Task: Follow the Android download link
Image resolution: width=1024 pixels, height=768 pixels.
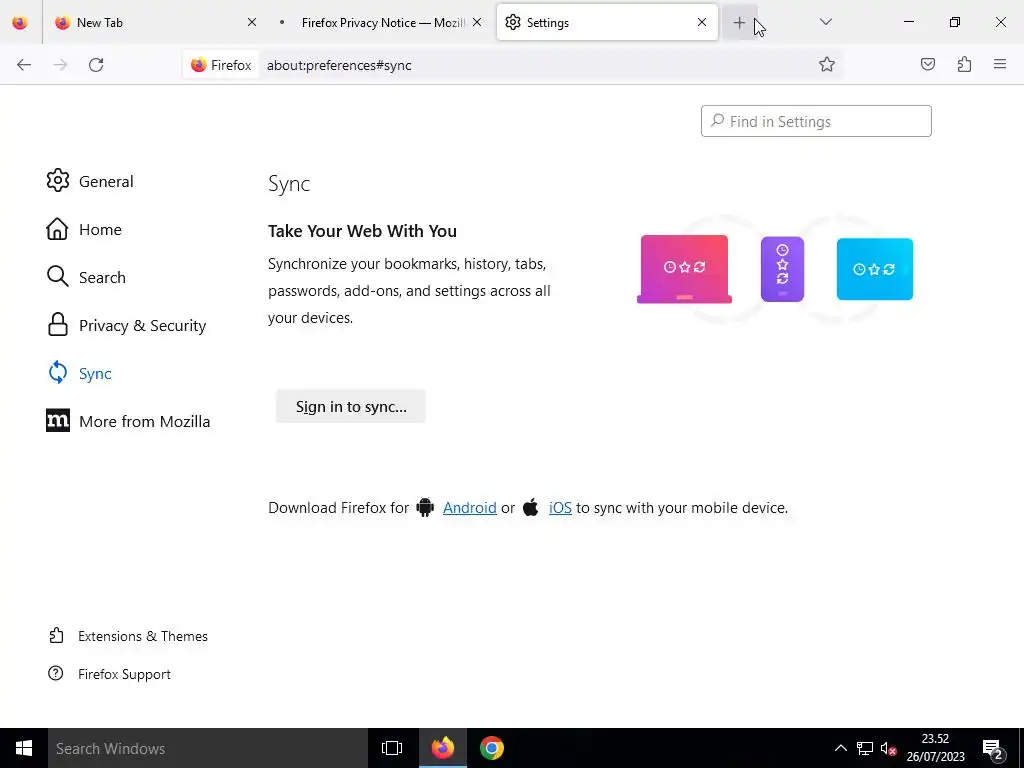Action: 470,507
